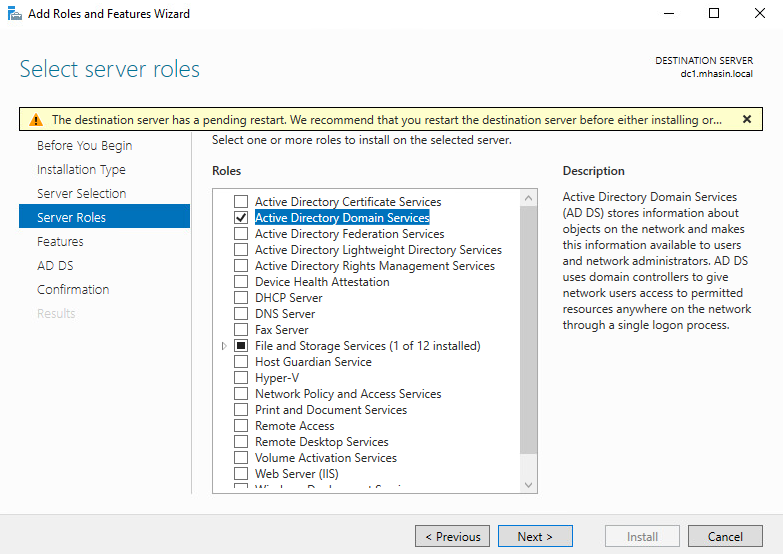783x554 pixels.
Task: Check the Hyper-V role
Action: [241, 377]
